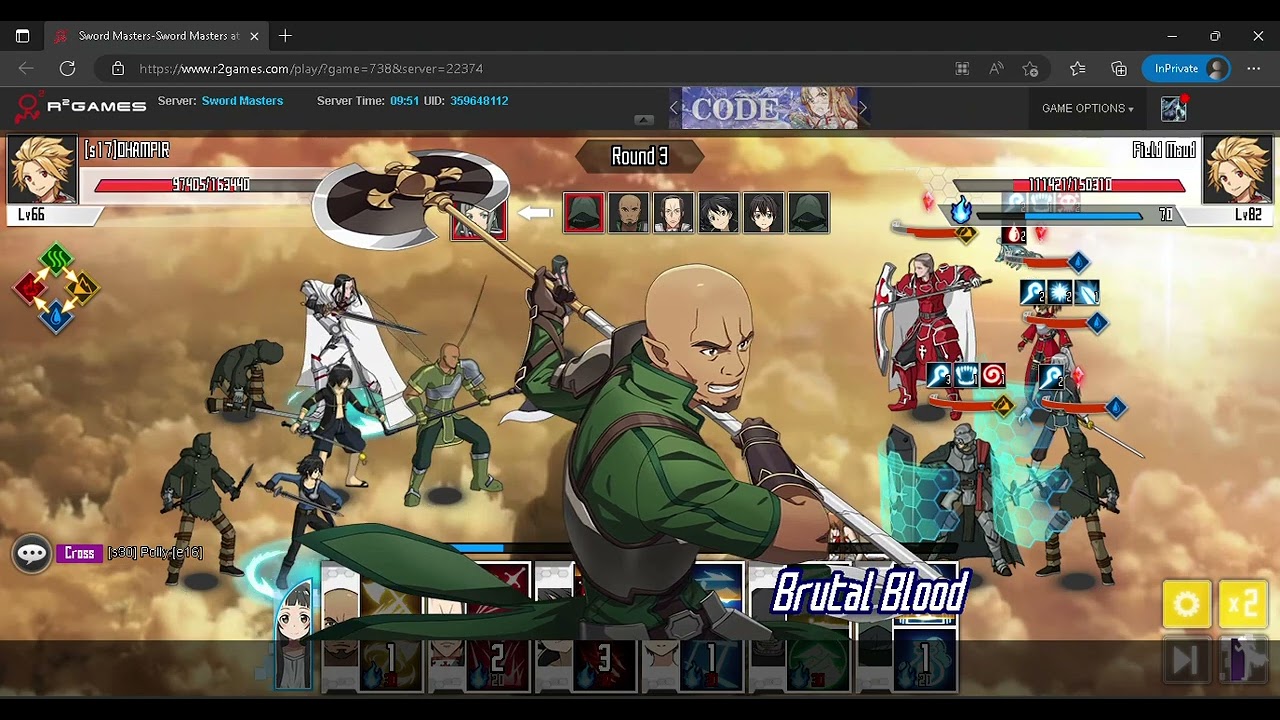Image resolution: width=1280 pixels, height=720 pixels.
Task: Show next banner with right arrow
Action: (x=863, y=108)
